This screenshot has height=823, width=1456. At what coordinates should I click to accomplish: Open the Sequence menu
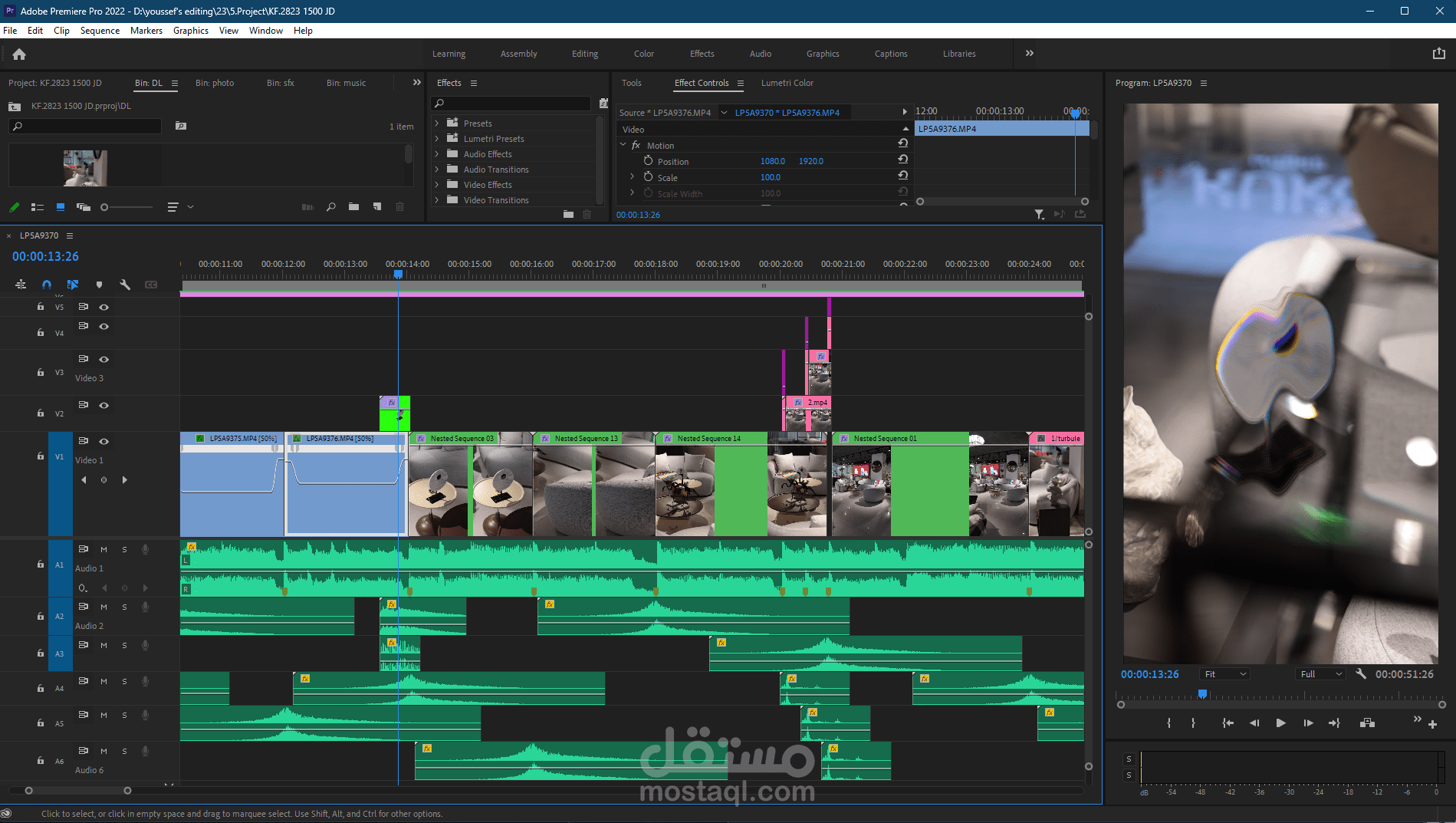(x=100, y=31)
